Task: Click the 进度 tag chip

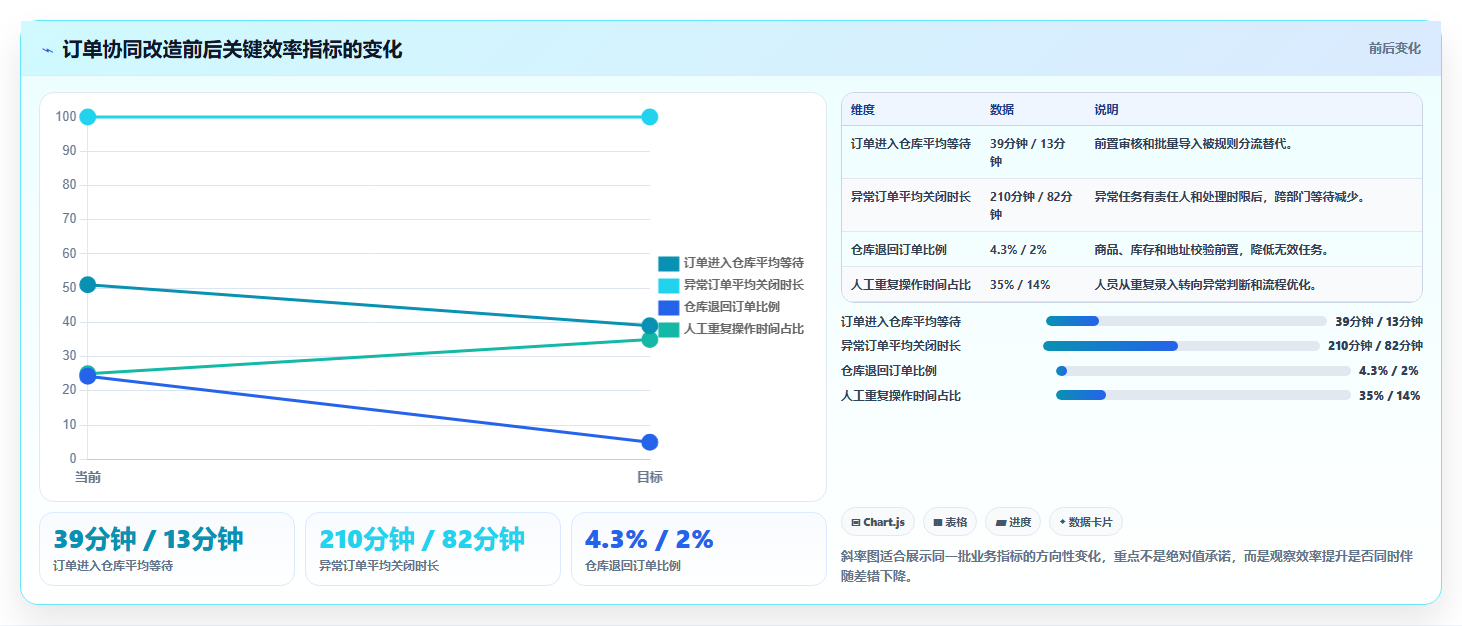Action: pos(1013,522)
